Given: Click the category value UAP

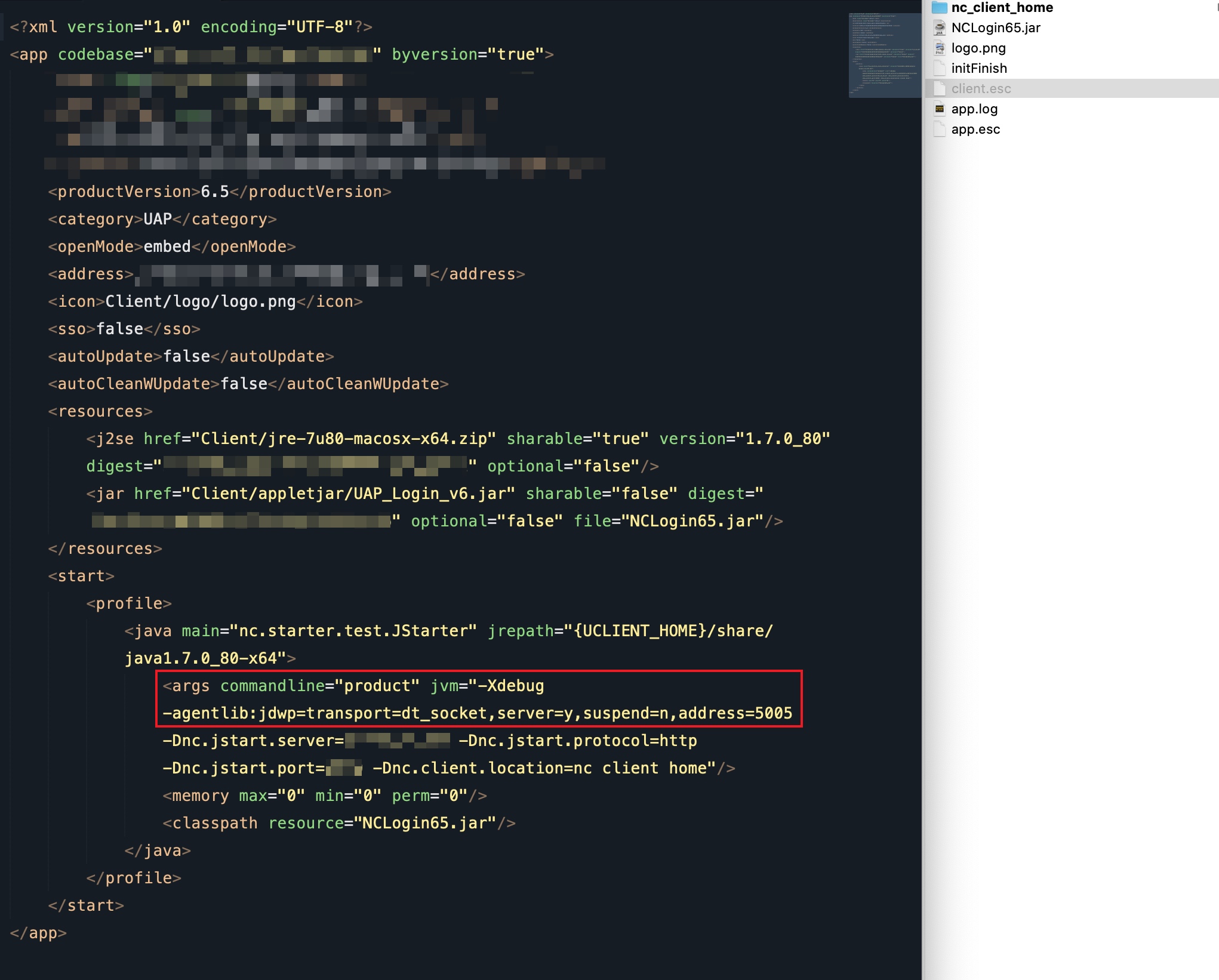Looking at the screenshot, I should (158, 219).
